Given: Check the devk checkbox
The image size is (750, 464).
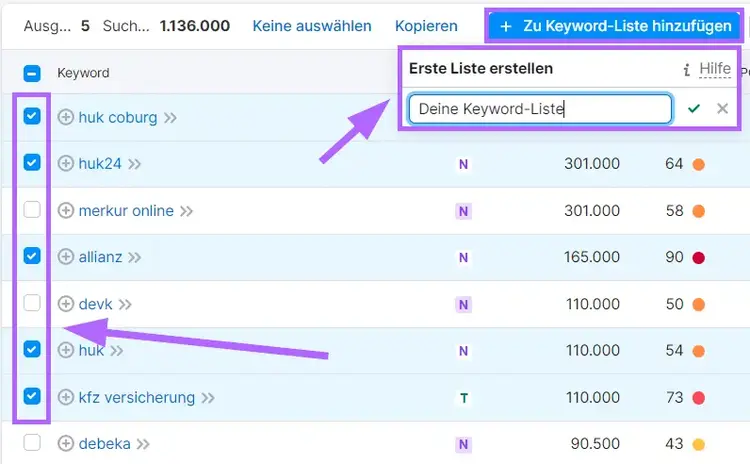Looking at the screenshot, I should click(x=32, y=303).
